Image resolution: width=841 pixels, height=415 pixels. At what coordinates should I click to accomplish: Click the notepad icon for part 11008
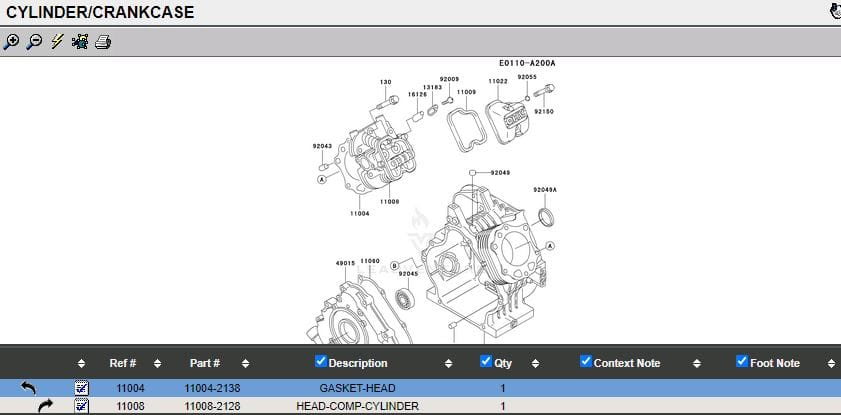tap(82, 406)
